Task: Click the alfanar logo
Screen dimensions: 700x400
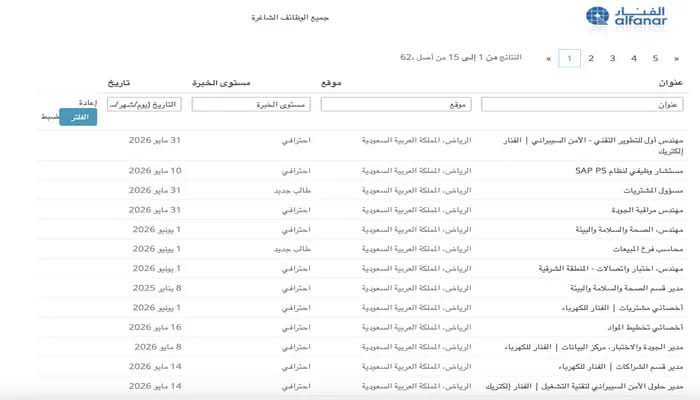Action: [x=626, y=17]
